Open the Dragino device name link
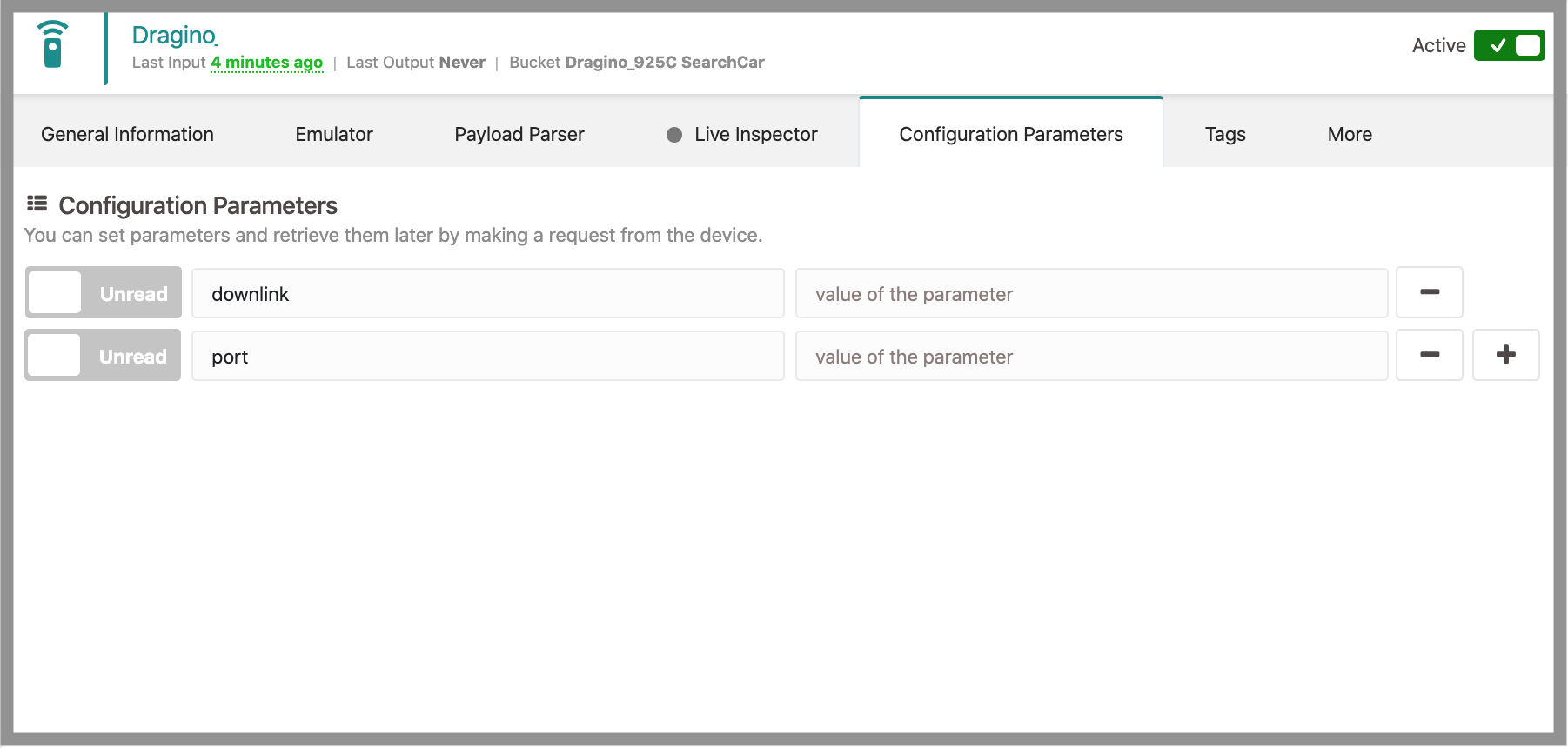This screenshot has width=1568, height=748. click(174, 35)
